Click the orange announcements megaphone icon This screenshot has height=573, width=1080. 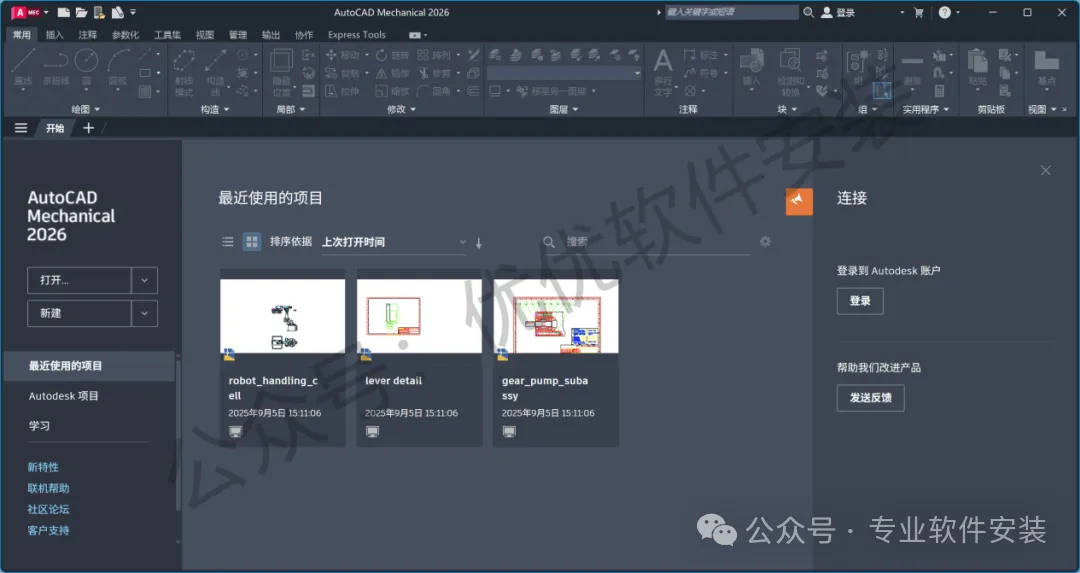point(799,201)
